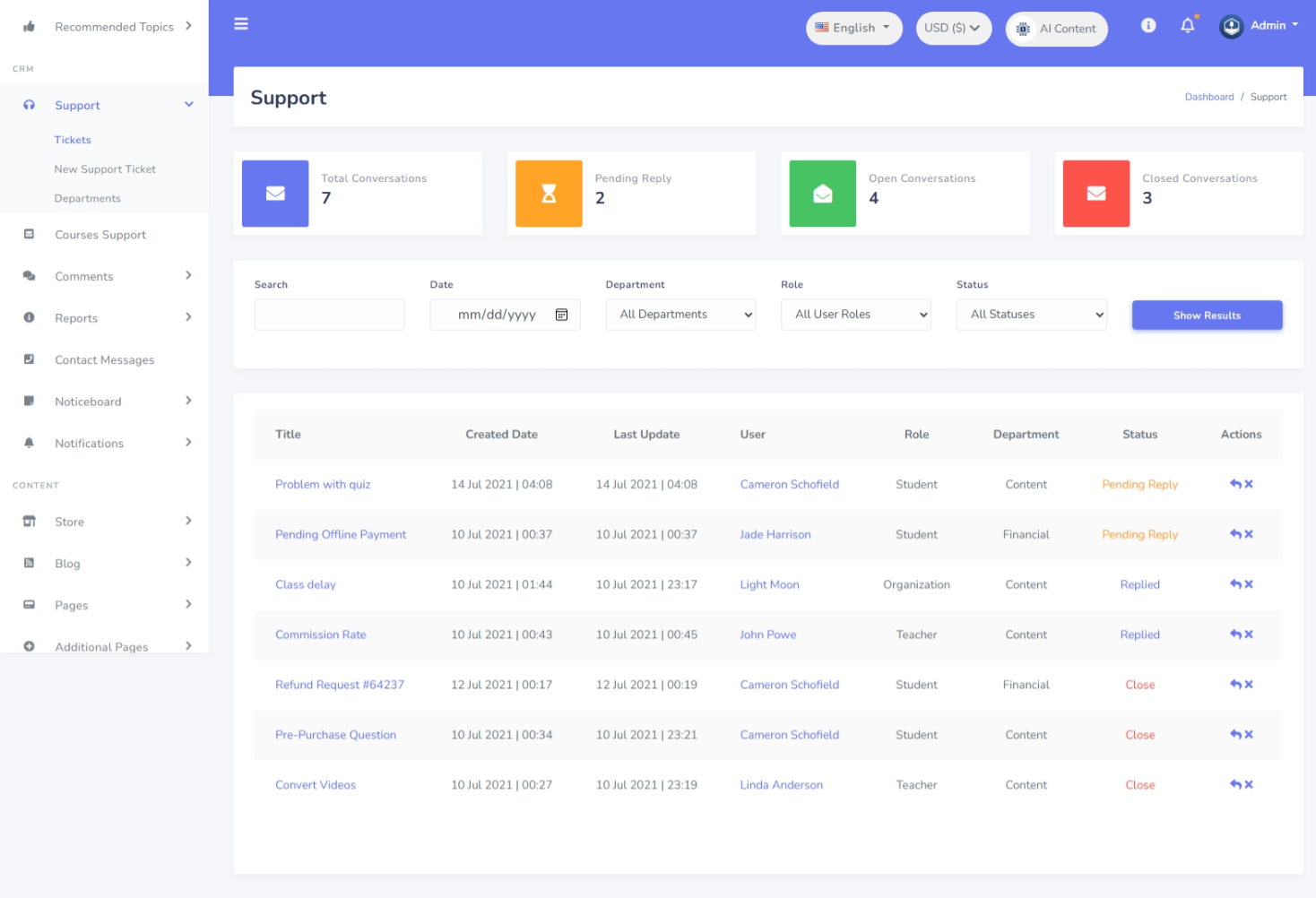The image size is (1316, 898).
Task: Expand the Noticeboard chevron
Action: coord(188,401)
